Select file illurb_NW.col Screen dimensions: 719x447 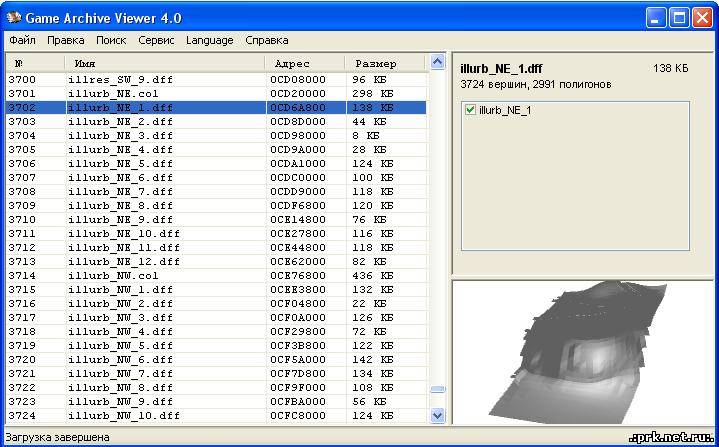coord(113,276)
